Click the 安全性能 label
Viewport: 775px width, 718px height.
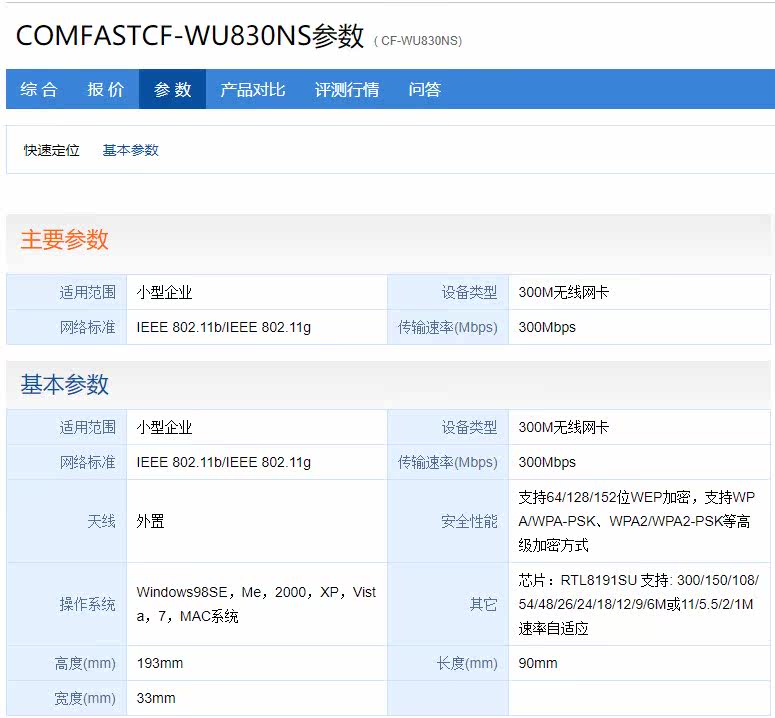(x=469, y=521)
